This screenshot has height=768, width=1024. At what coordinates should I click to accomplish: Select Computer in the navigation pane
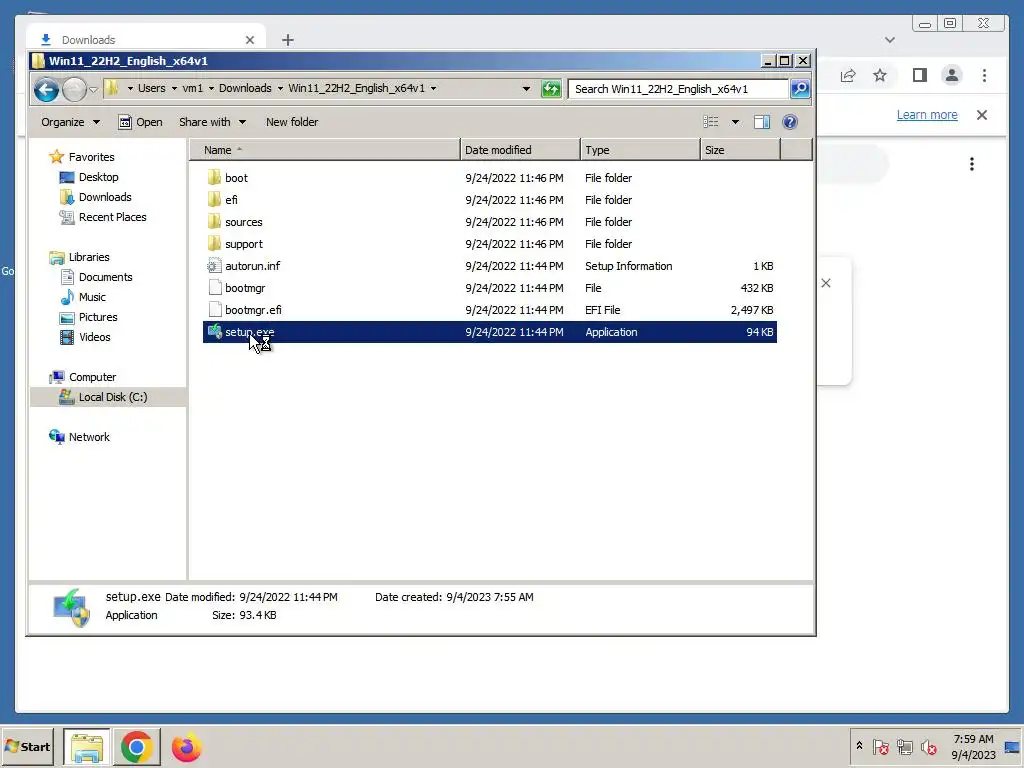tap(83, 377)
